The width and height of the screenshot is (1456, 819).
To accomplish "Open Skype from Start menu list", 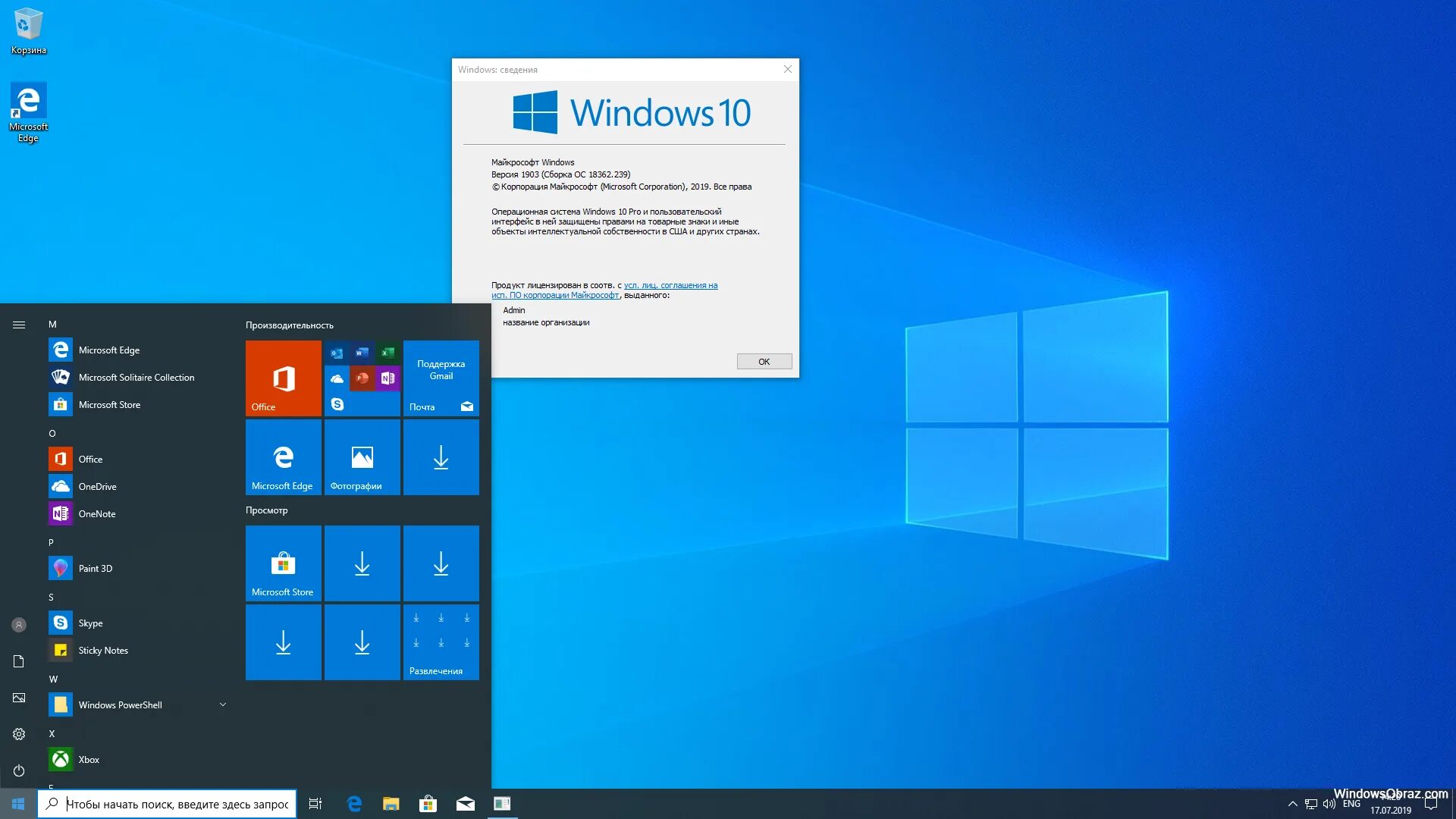I will tap(89, 622).
